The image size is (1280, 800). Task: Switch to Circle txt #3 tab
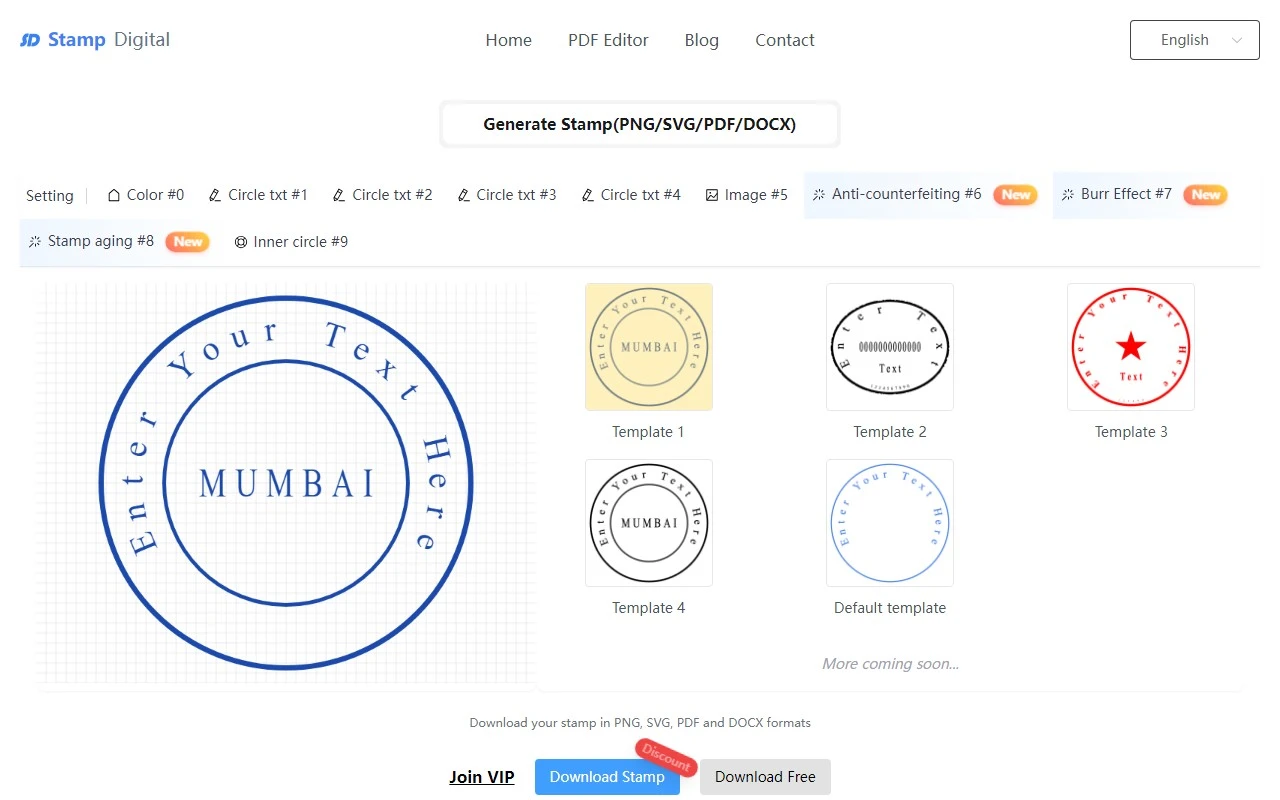point(506,195)
